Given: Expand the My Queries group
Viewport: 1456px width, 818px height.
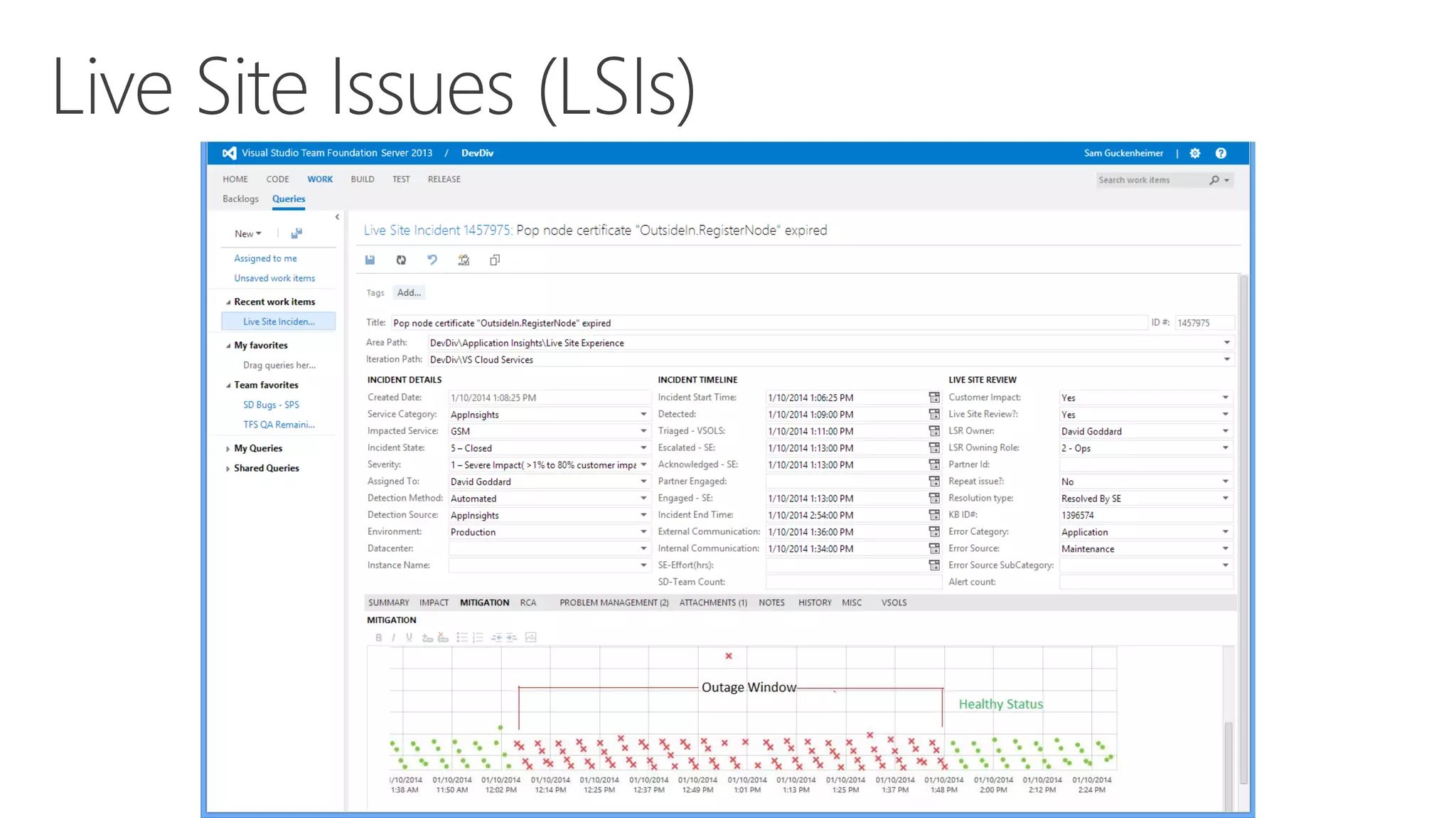Looking at the screenshot, I should pos(227,449).
